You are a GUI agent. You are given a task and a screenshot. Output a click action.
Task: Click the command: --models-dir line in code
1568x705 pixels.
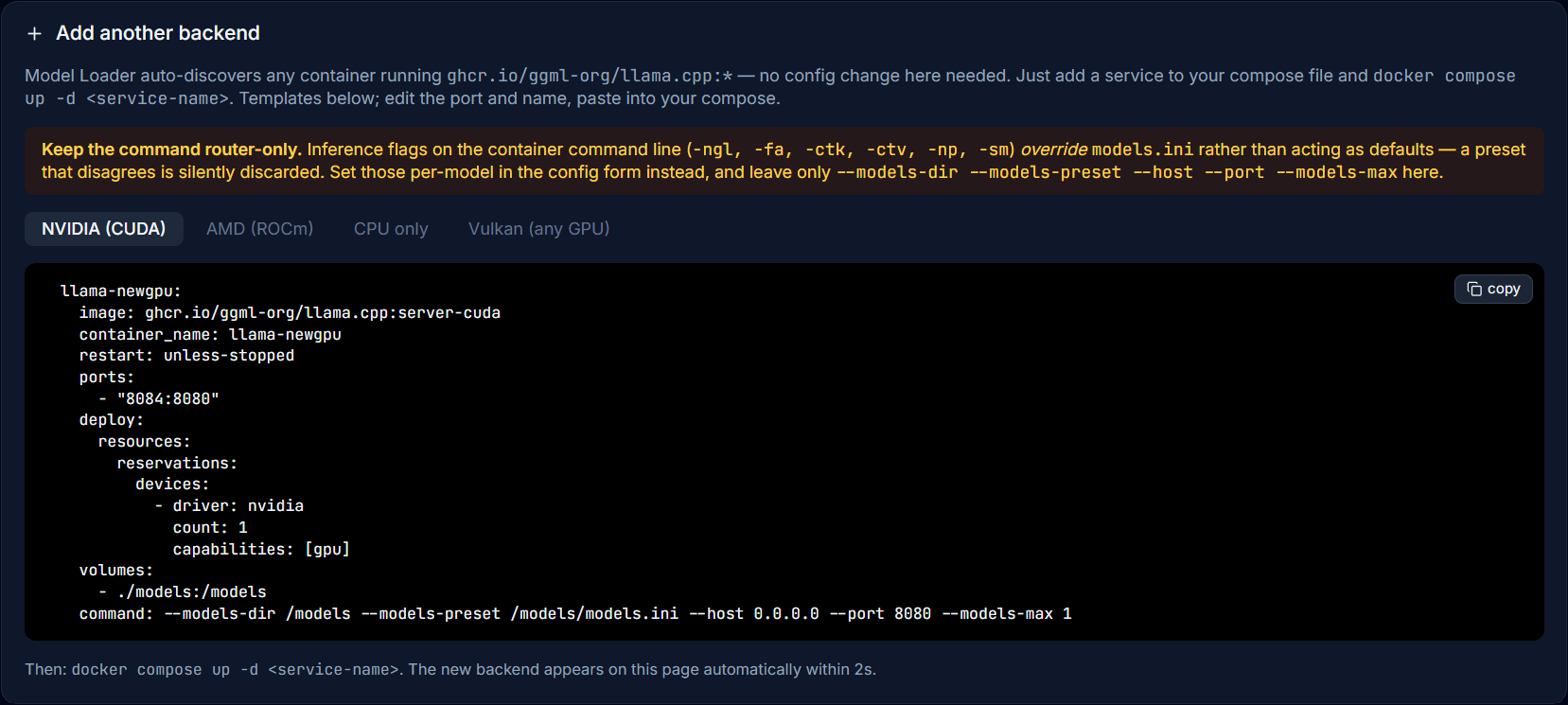tap(575, 614)
